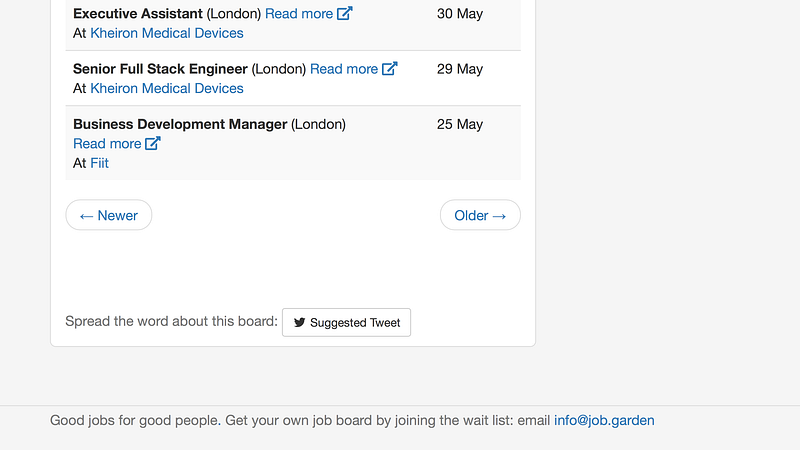Open Read more for Executive Assistant
Image resolution: width=800 pixels, height=450 pixels.
(299, 14)
